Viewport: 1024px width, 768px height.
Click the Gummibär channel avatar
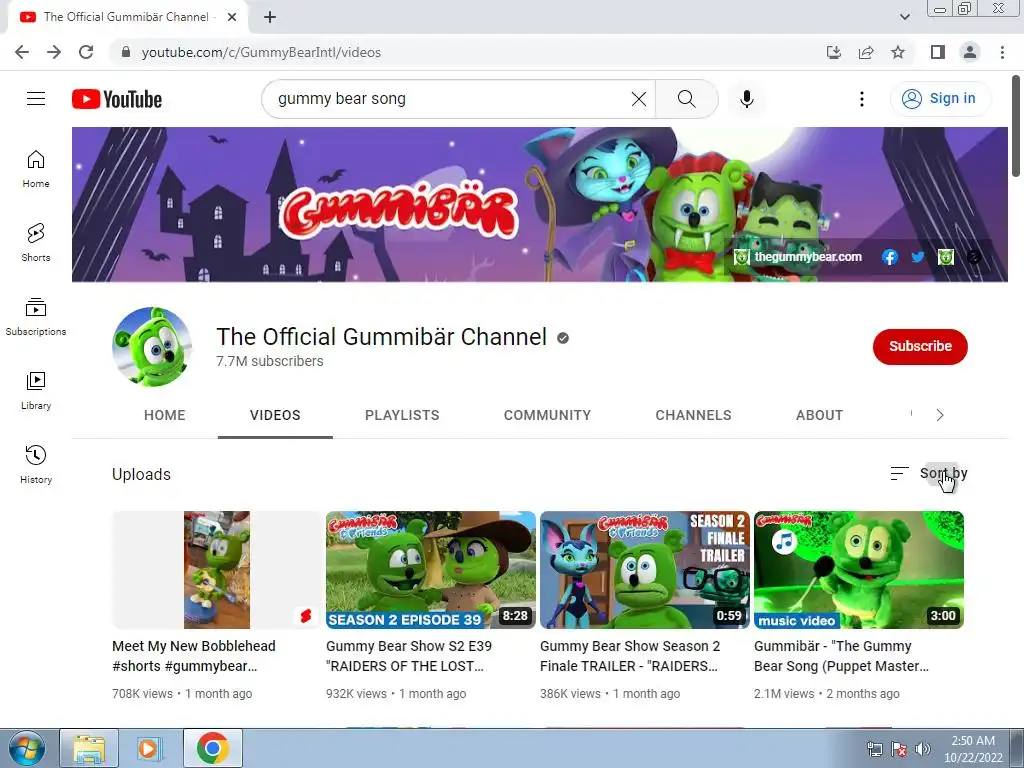point(152,347)
